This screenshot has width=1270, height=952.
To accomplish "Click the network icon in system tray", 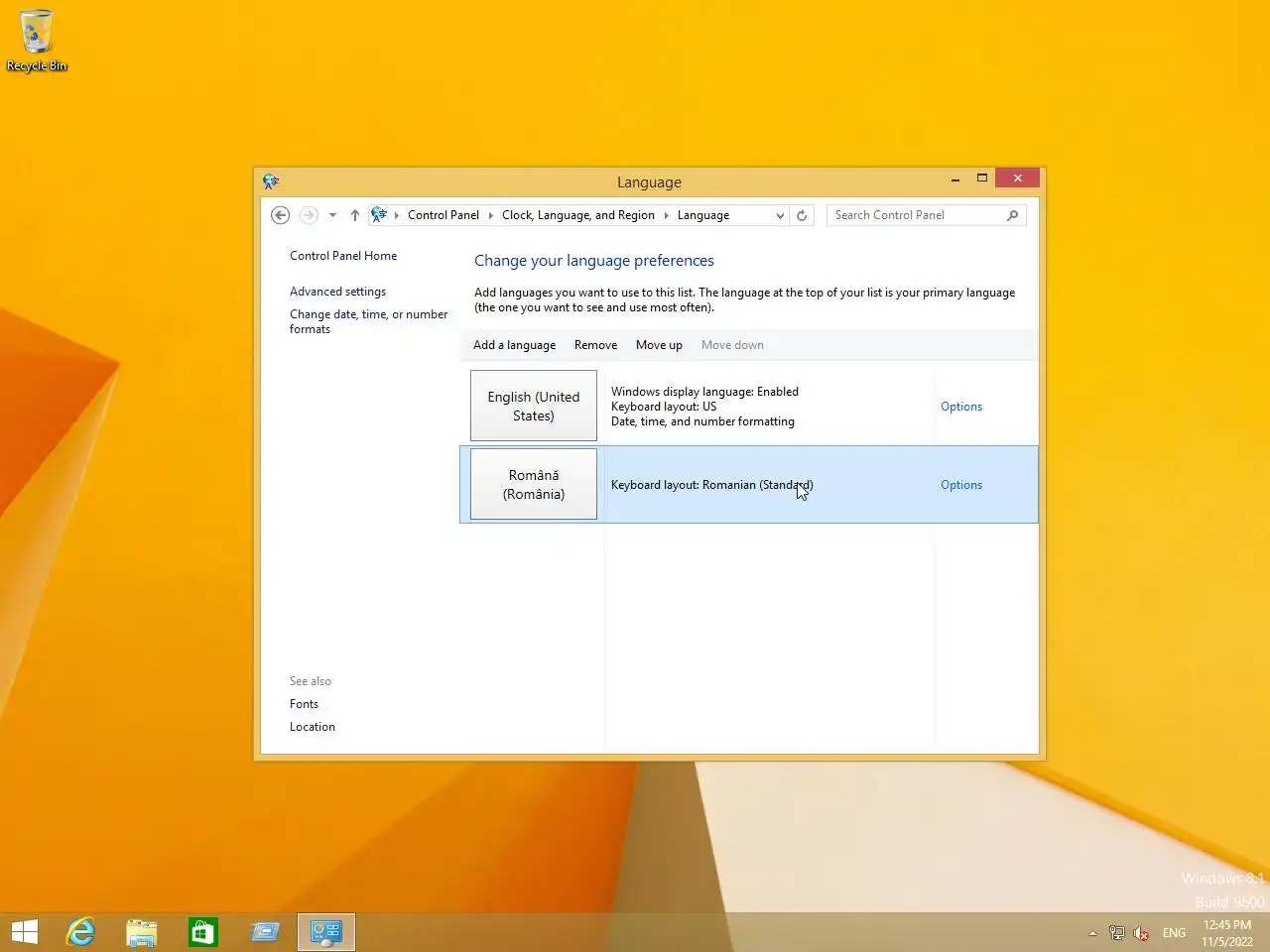I will pyautogui.click(x=1117, y=933).
